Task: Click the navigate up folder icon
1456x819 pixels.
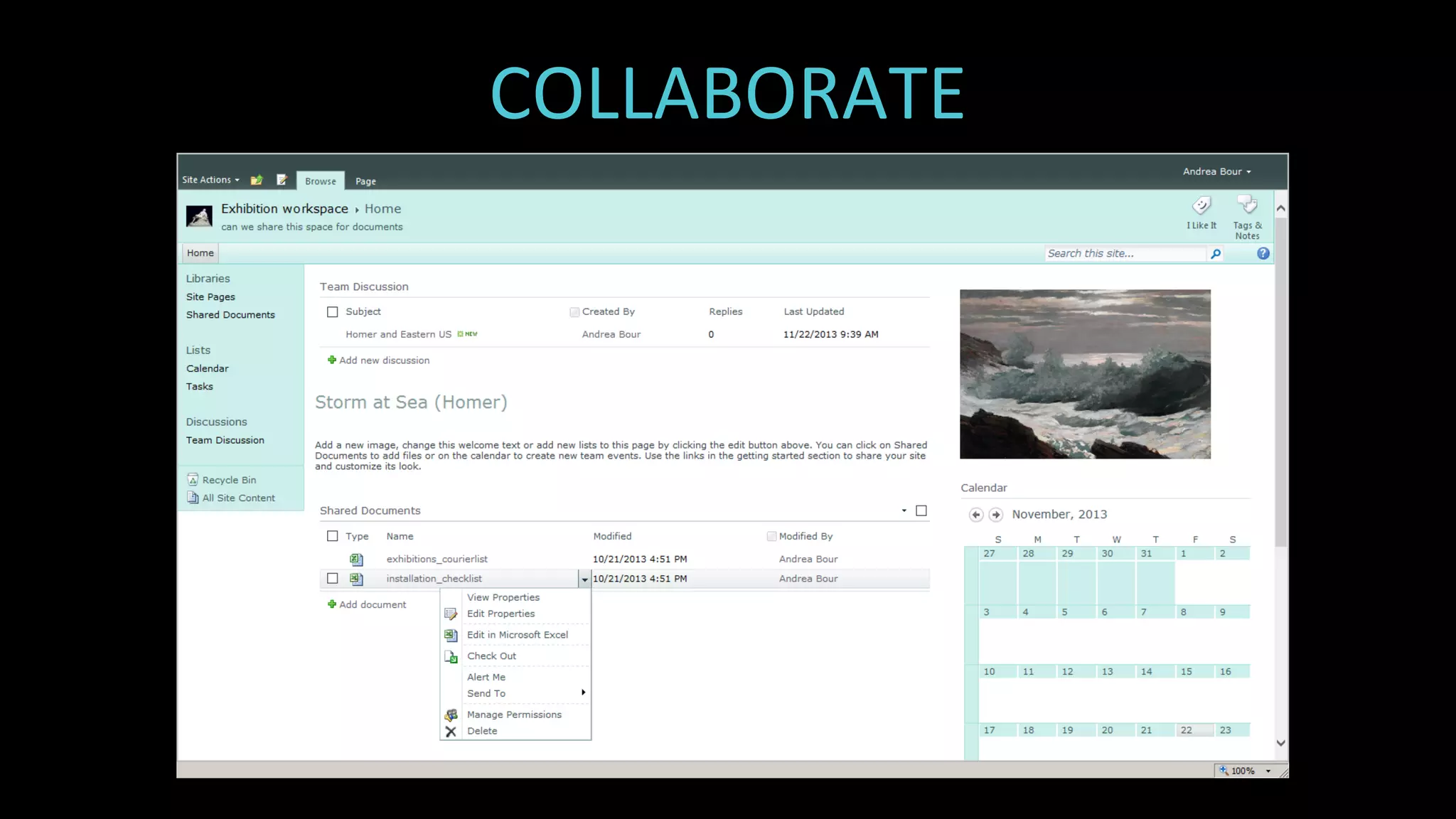Action: coord(257,181)
